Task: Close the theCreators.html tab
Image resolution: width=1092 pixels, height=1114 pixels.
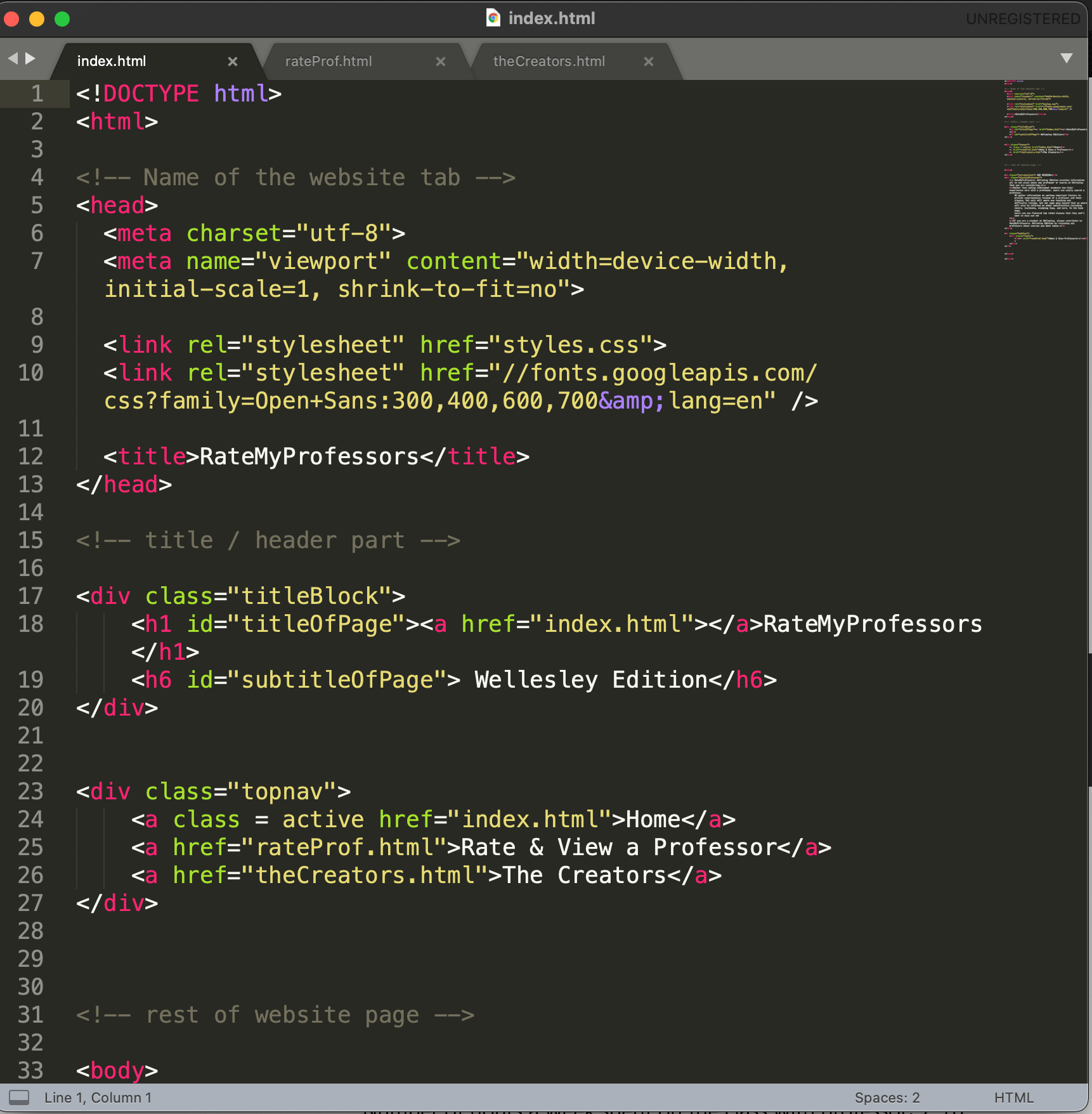Action: [x=649, y=62]
